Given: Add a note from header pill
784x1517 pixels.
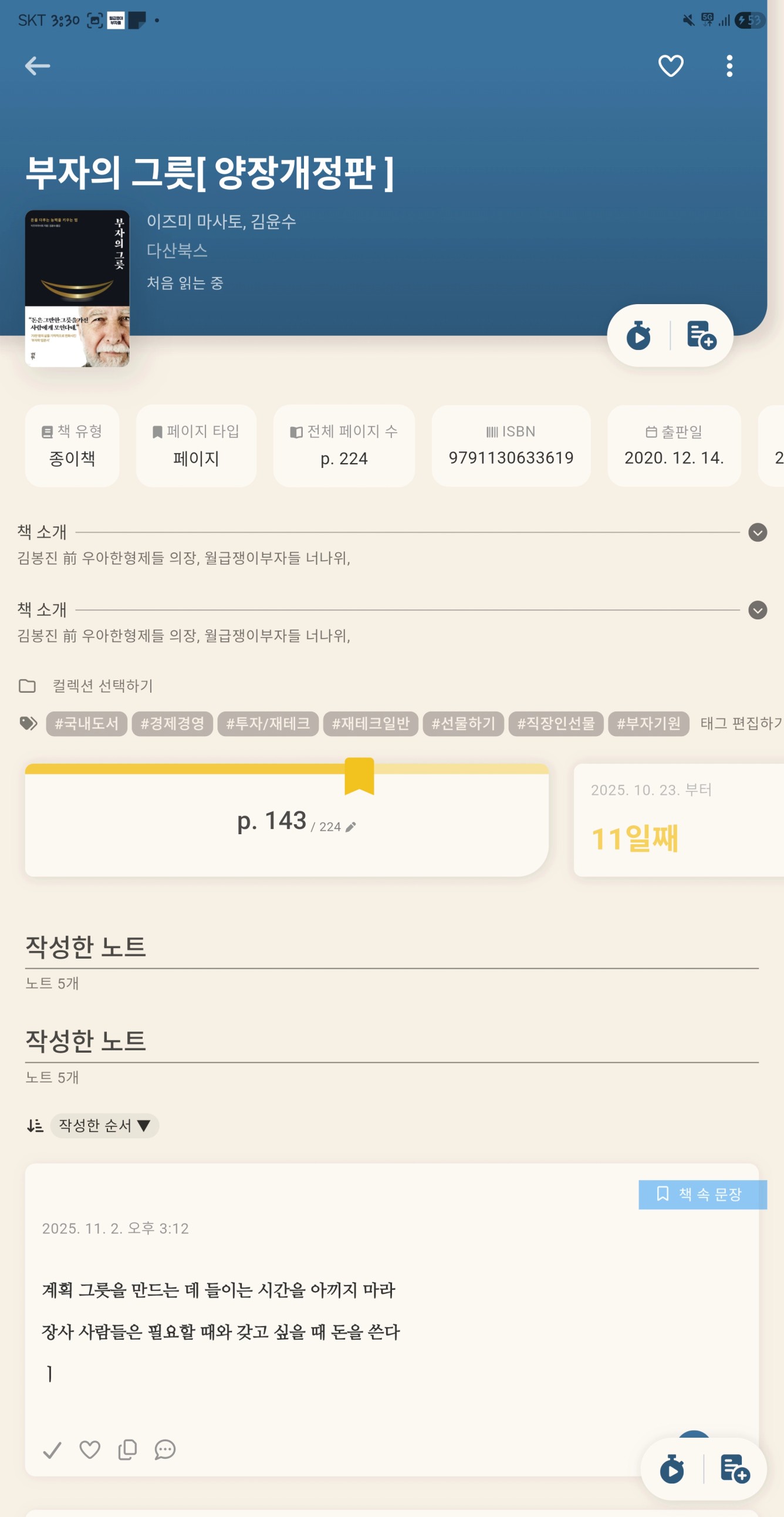Looking at the screenshot, I should click(x=701, y=336).
